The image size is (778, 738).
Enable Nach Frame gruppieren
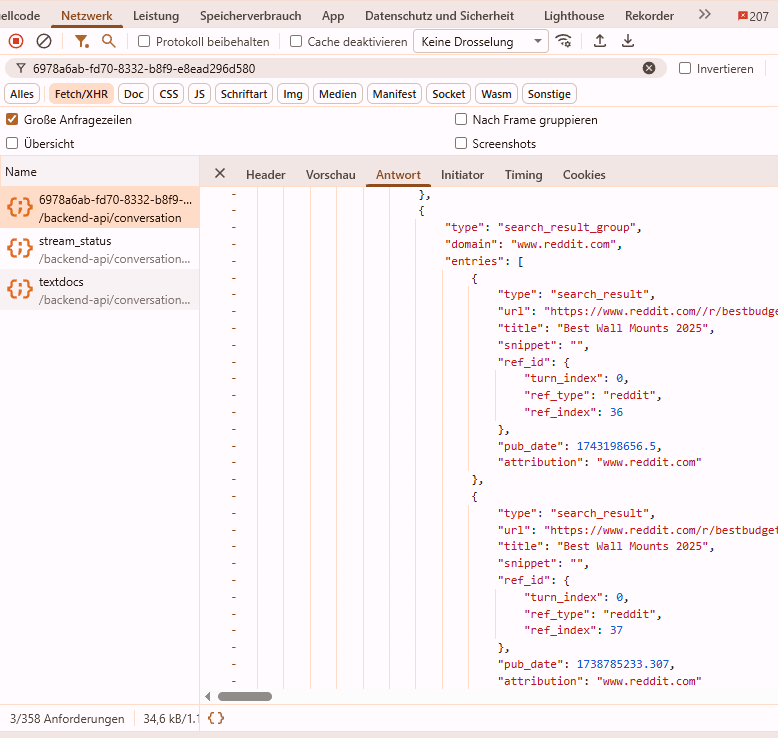[461, 120]
